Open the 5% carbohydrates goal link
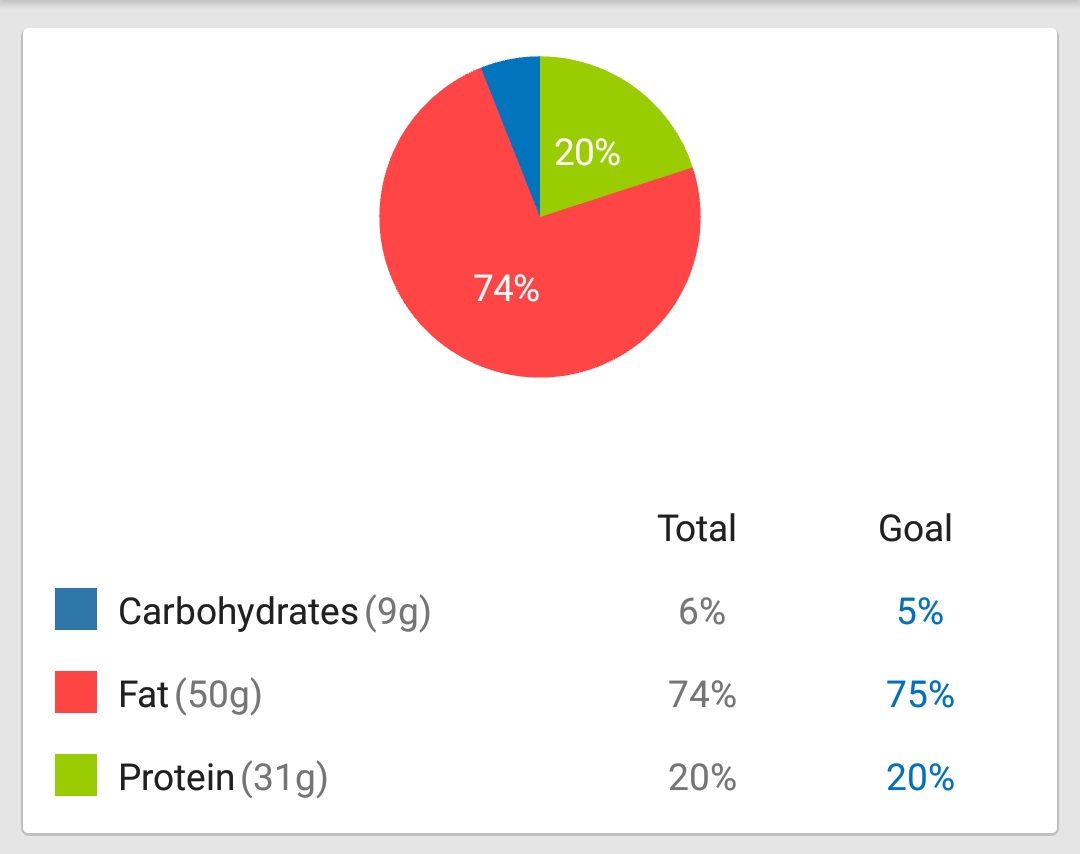This screenshot has width=1080, height=854. 920,611
